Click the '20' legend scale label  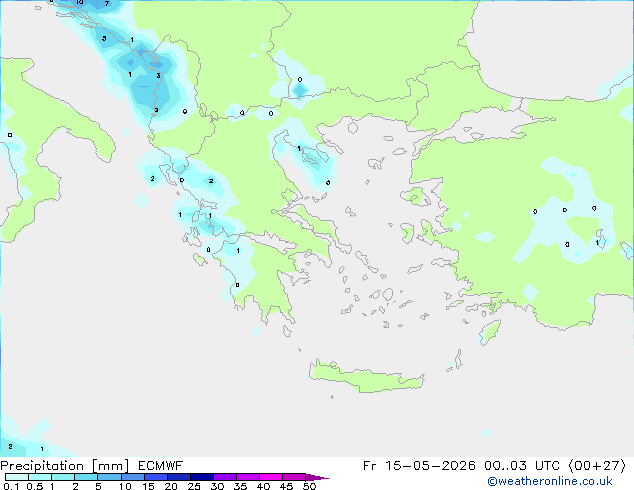point(171,486)
